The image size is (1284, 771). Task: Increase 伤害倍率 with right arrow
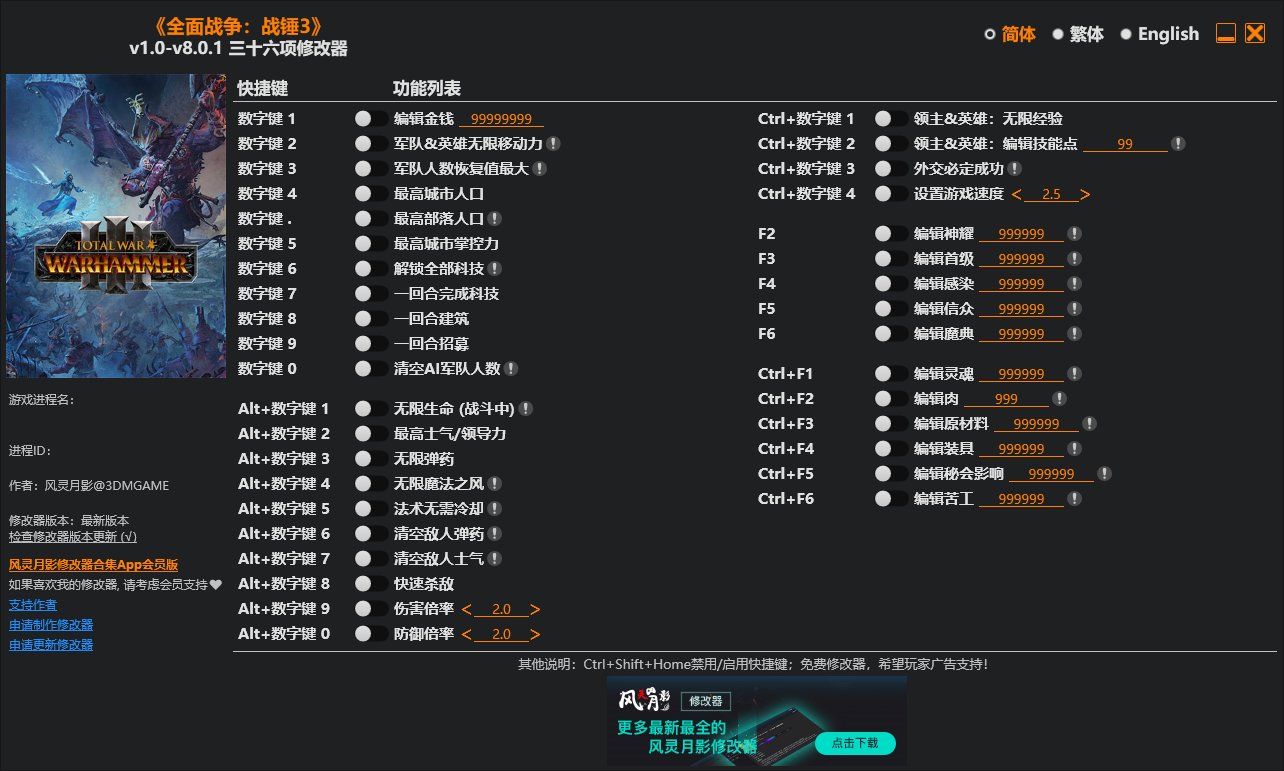pos(535,609)
